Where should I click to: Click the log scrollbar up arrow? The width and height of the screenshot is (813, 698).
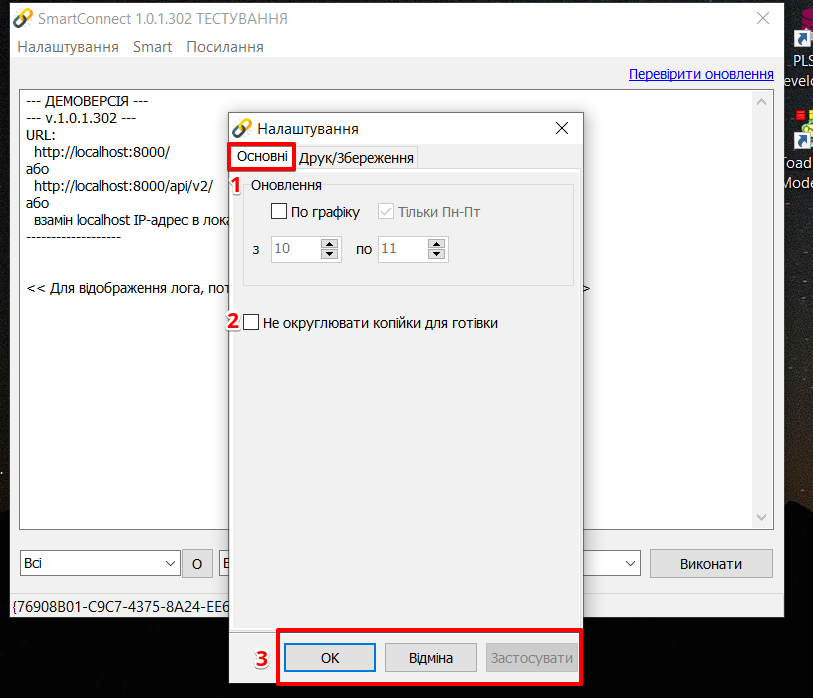coord(761,102)
